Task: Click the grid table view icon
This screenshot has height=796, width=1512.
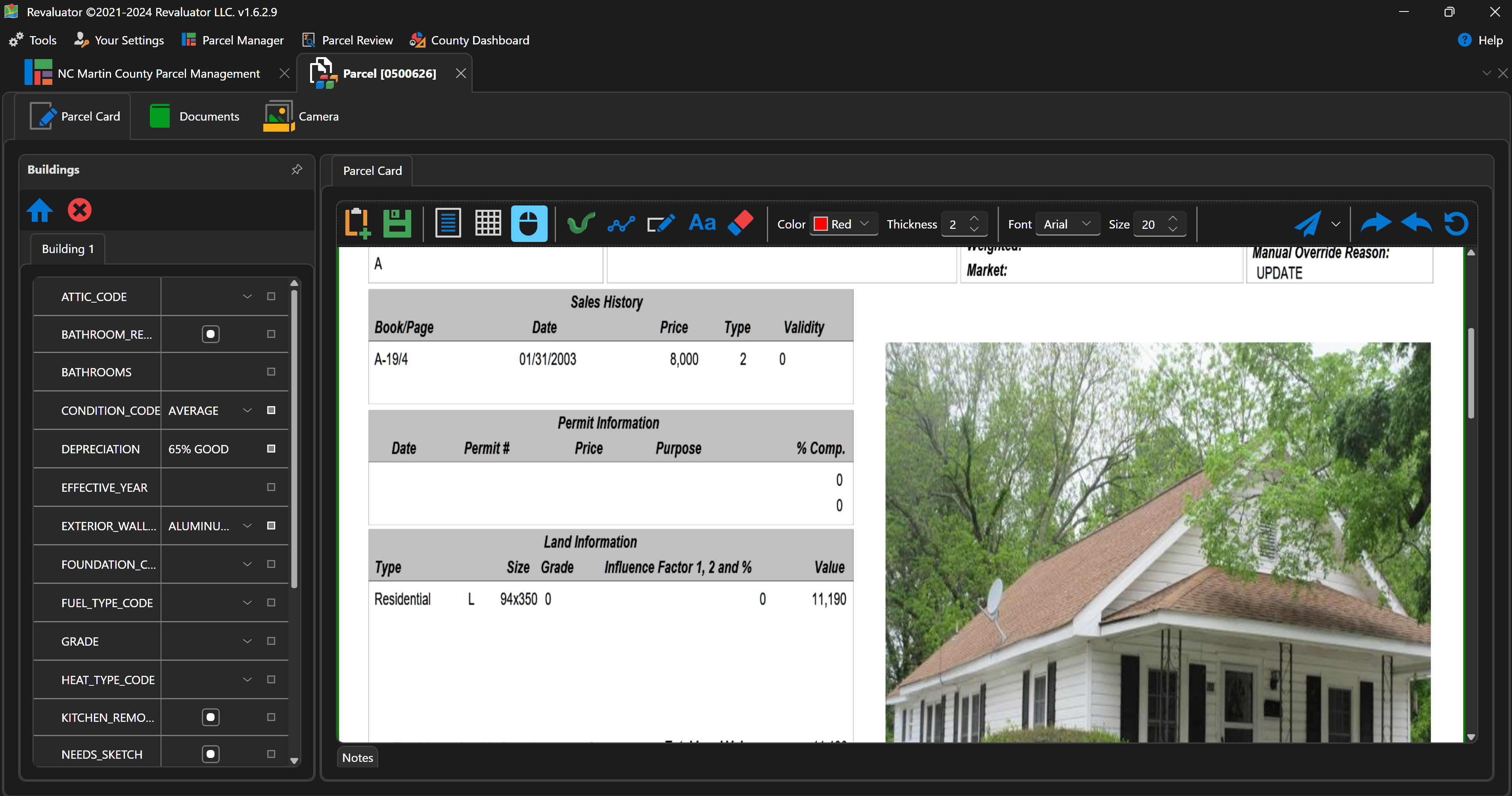Action: 488,224
